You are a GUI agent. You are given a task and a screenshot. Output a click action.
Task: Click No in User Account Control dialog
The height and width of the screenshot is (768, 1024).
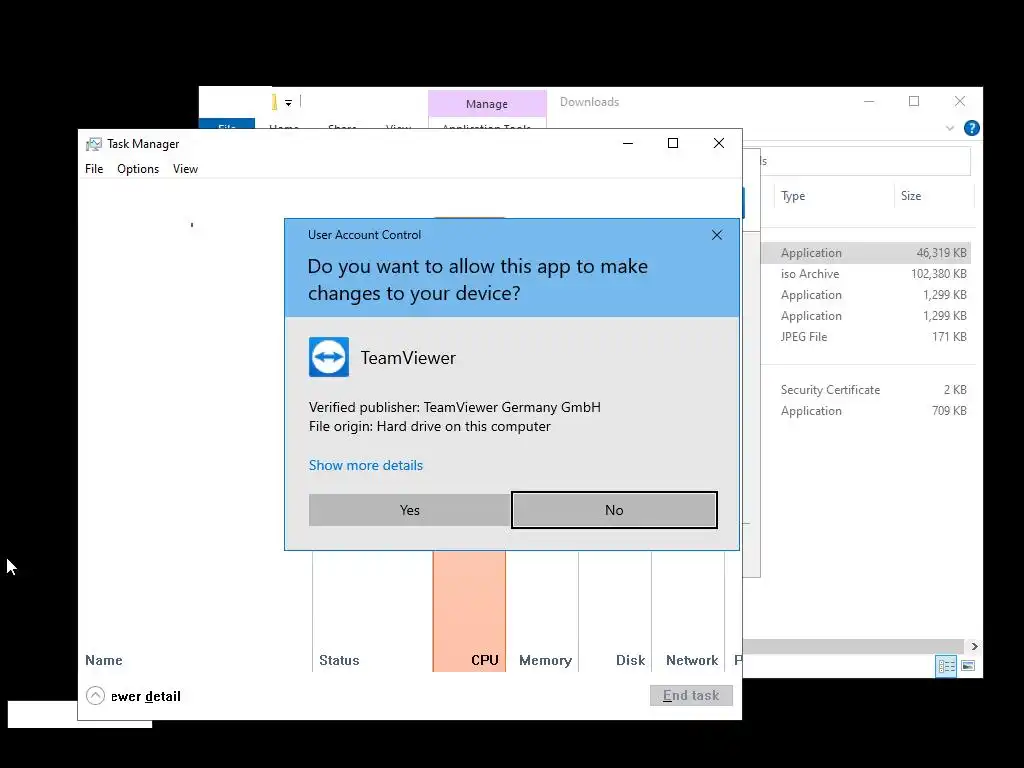click(x=614, y=510)
